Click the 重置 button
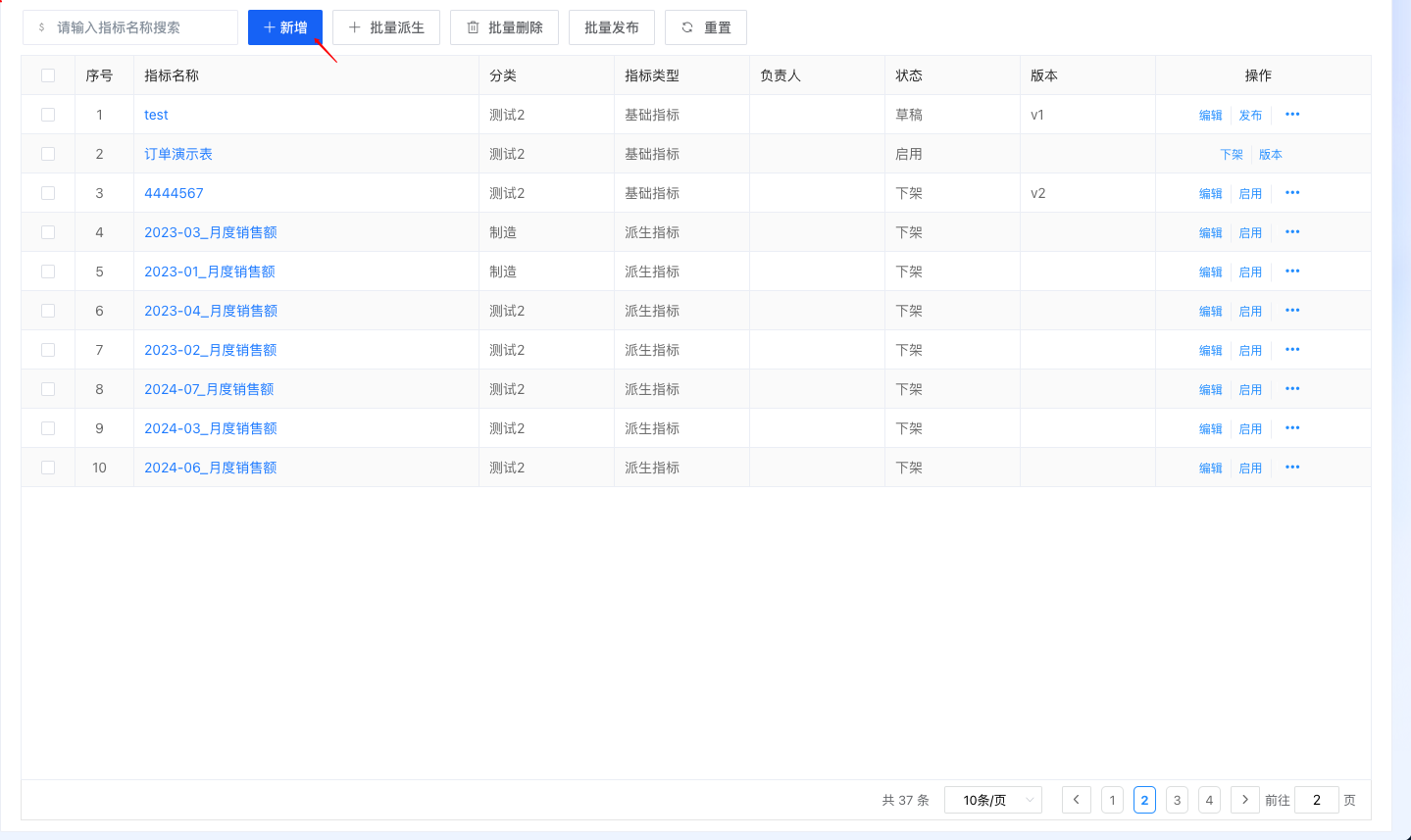Viewport: 1411px width, 840px height. (x=705, y=27)
